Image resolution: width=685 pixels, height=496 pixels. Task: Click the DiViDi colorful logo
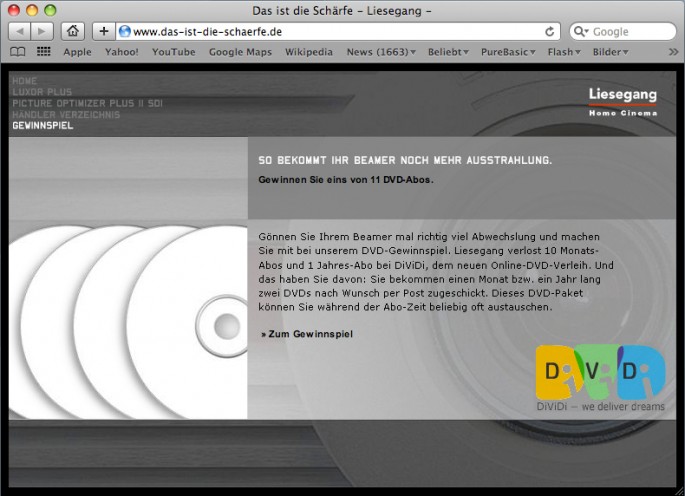coord(601,372)
